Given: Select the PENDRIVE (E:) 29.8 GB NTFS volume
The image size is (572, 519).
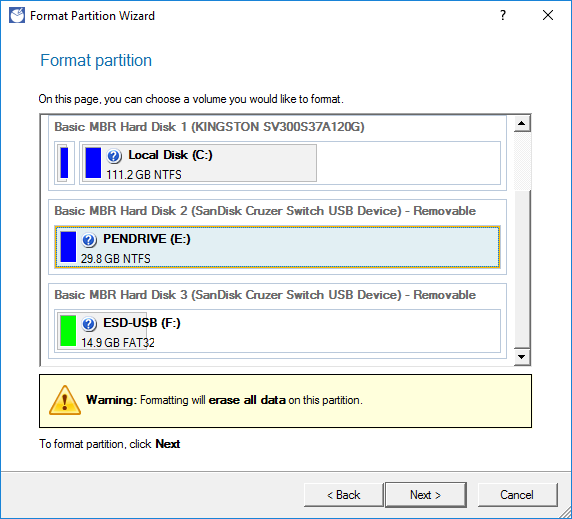Looking at the screenshot, I should pos(277,247).
